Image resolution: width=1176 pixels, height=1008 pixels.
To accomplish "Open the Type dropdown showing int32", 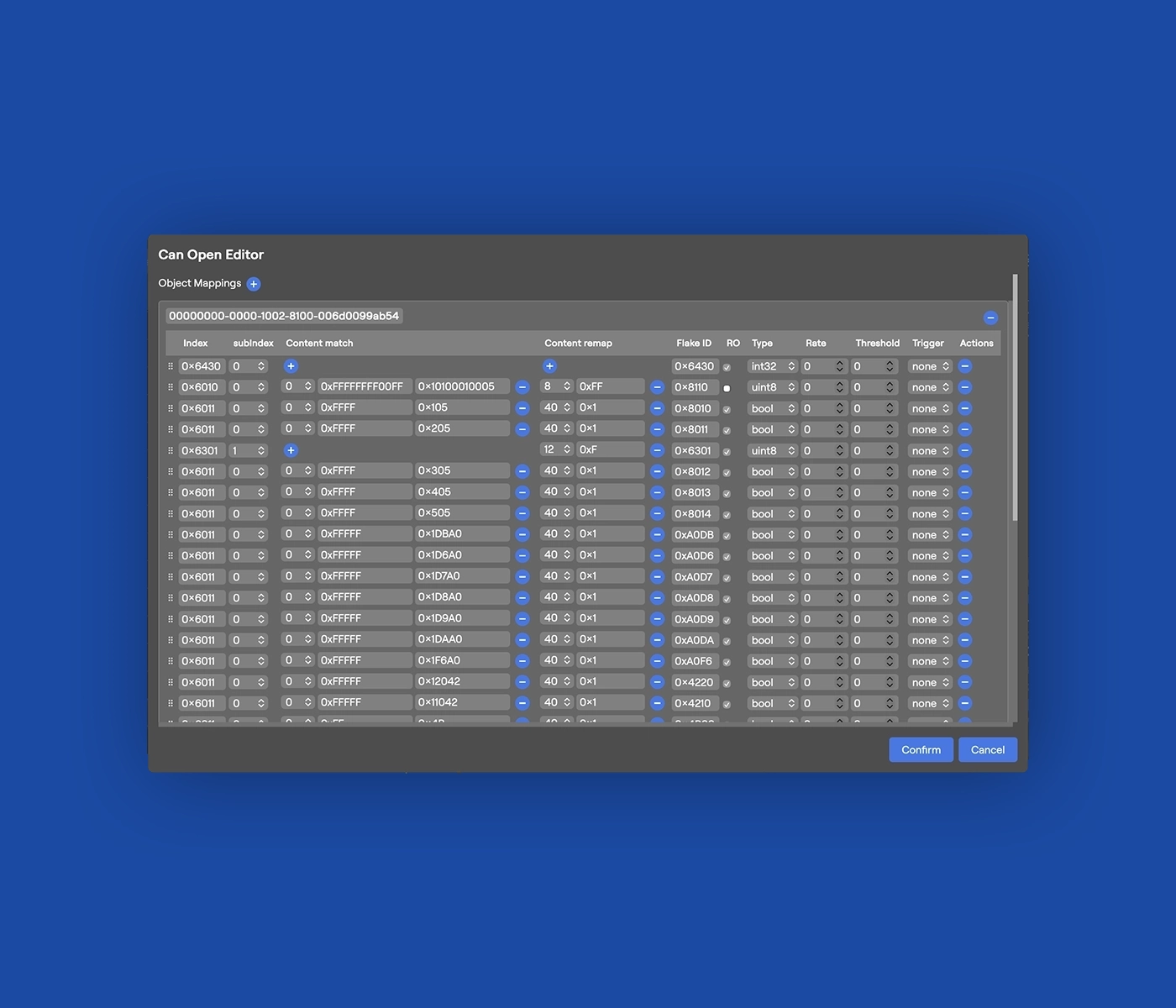I will tap(772, 366).
